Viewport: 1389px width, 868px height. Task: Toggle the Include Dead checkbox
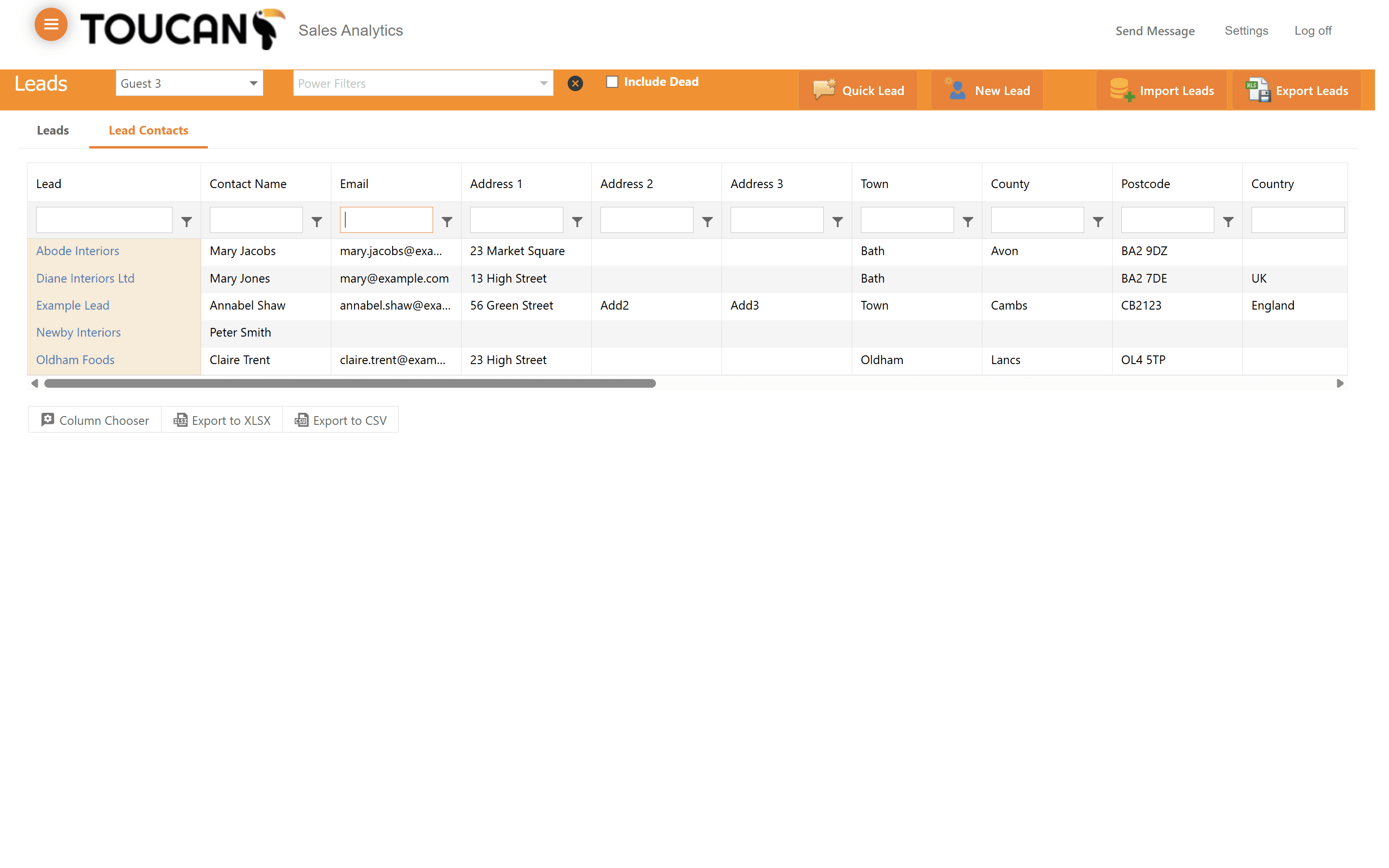pyautogui.click(x=613, y=81)
